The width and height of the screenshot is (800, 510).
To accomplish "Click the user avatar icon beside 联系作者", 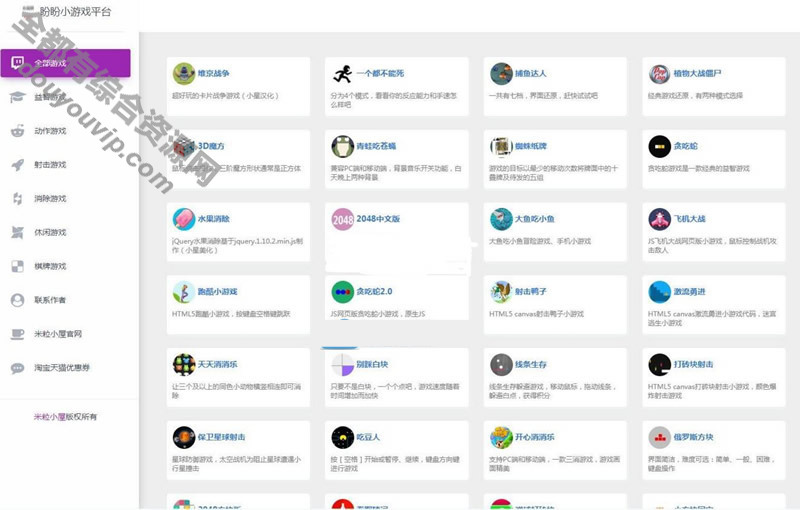I will [17, 300].
